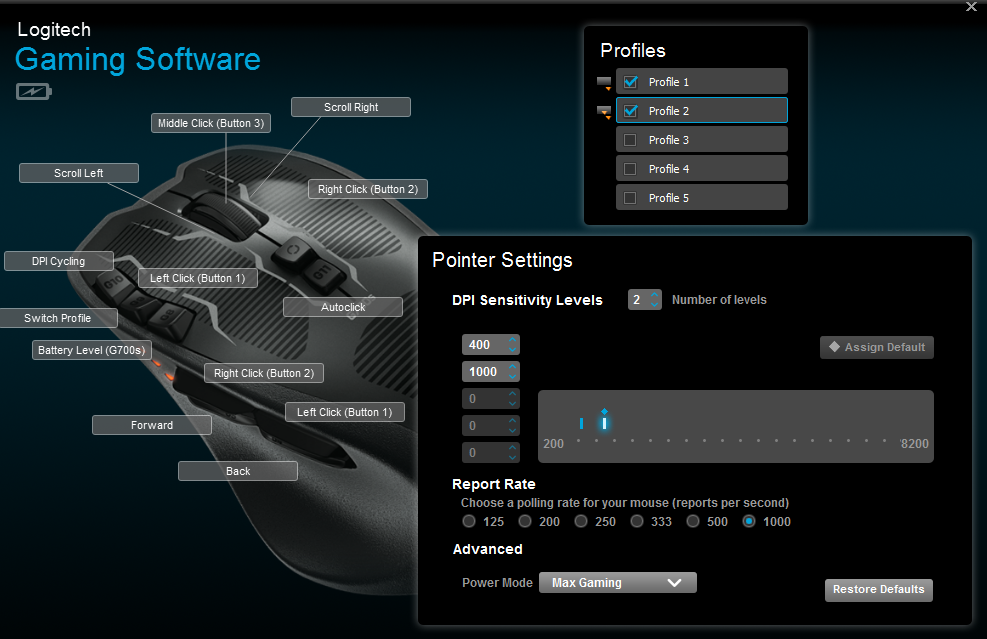Image resolution: width=987 pixels, height=639 pixels.
Task: Open the Battery Level (G700s) assignment
Action: tap(91, 350)
